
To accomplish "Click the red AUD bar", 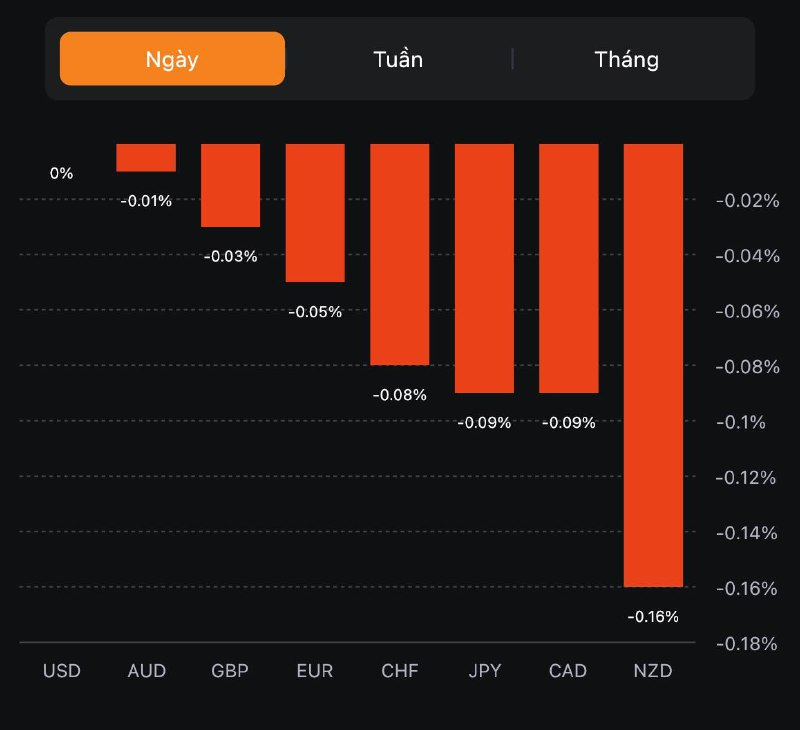I will (x=146, y=158).
